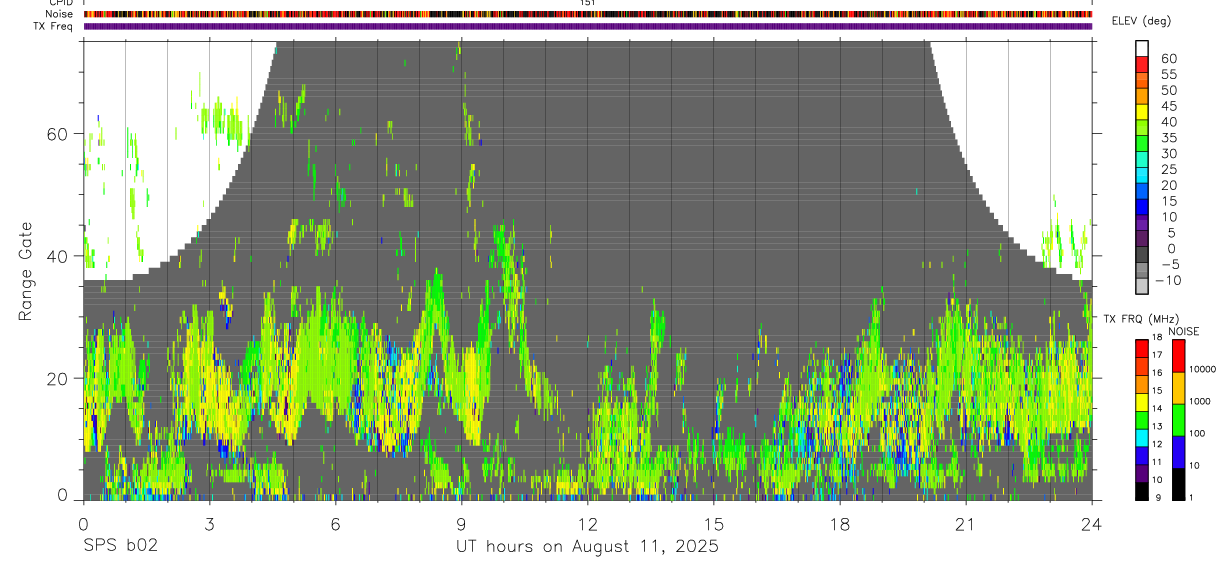The width and height of the screenshot is (1228, 567).
Task: Select the black bottom segment of NOISE colorbar
Action: click(x=1178, y=484)
